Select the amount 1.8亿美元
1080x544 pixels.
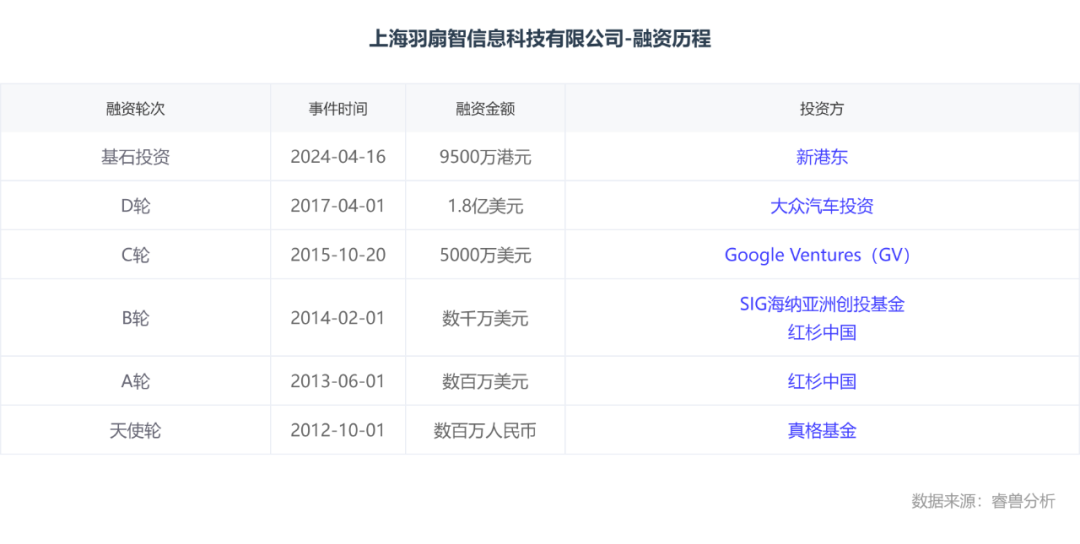click(x=485, y=206)
